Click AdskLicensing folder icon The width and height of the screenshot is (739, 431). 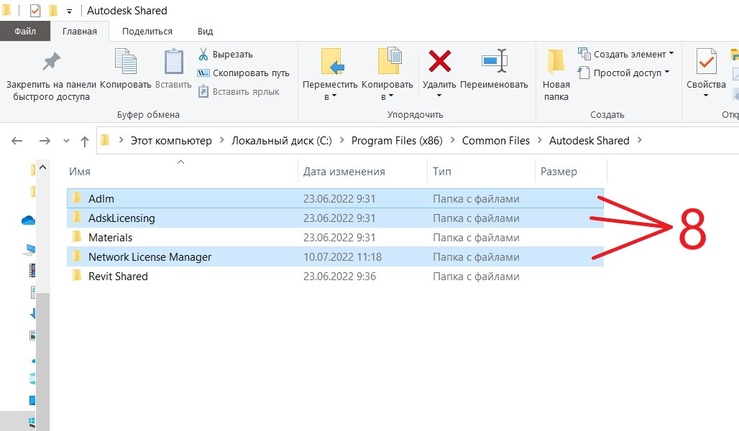coord(77,217)
